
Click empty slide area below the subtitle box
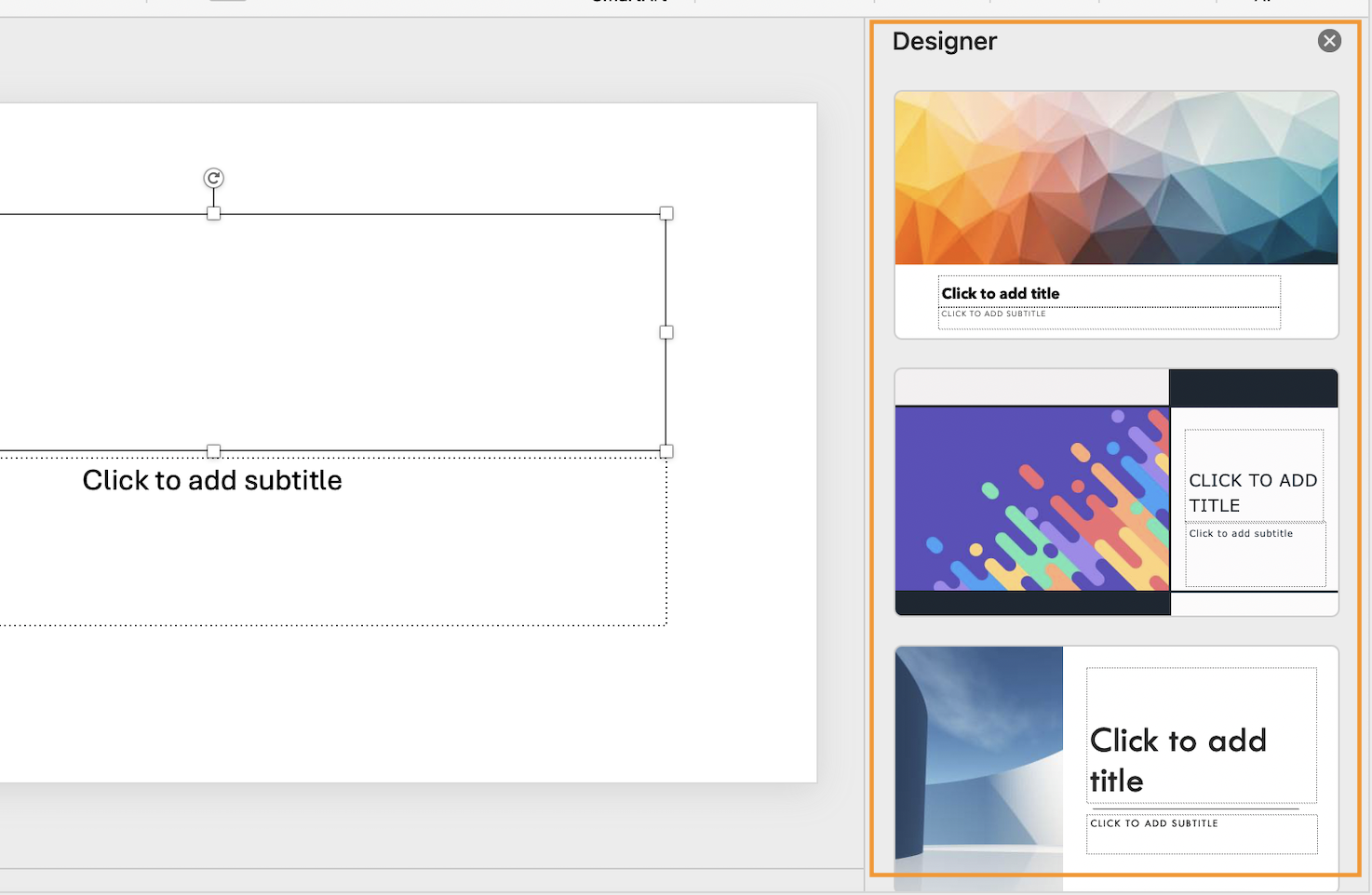[372, 707]
